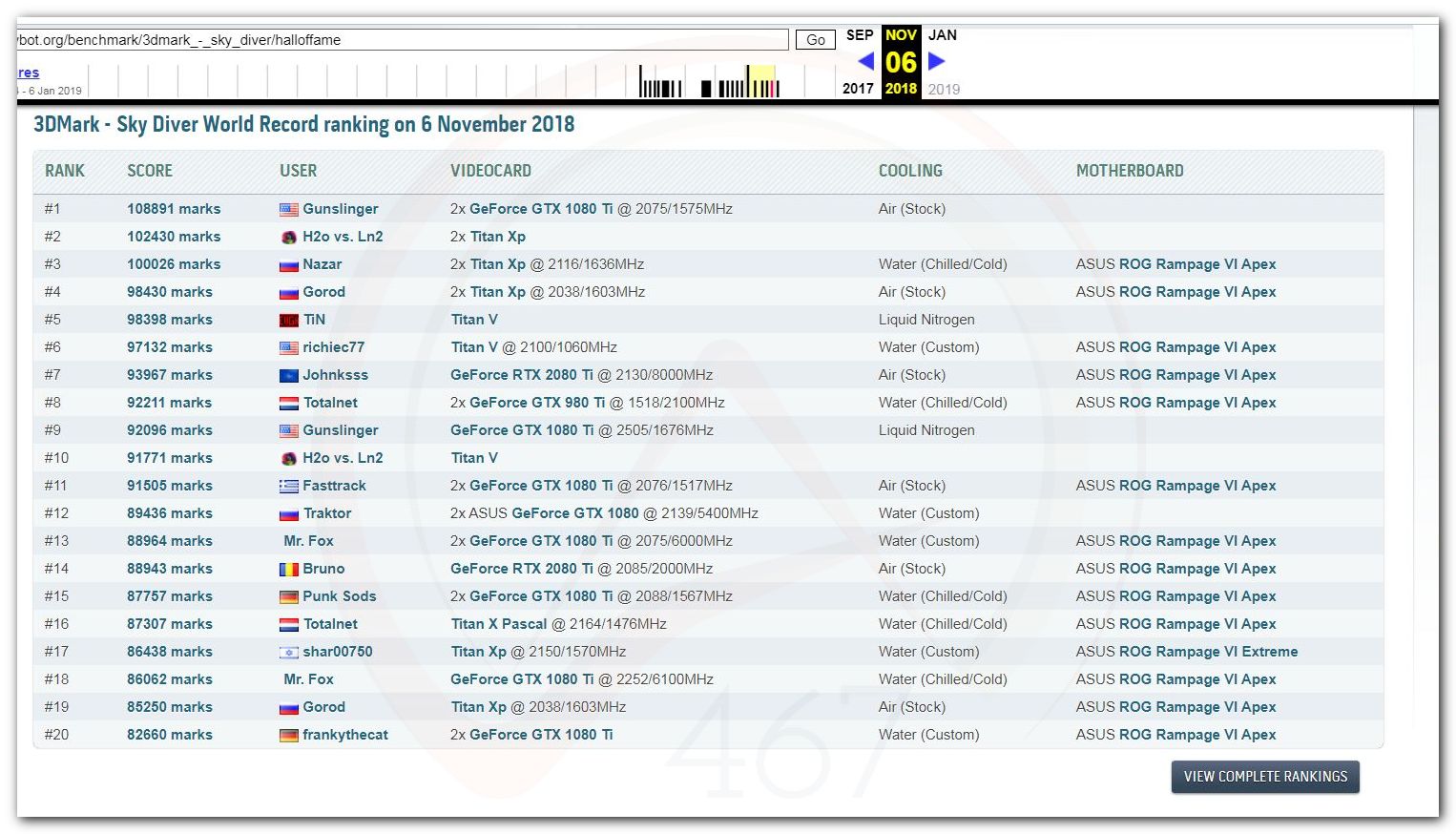1456x834 pixels.
Task: Open user Fasttrack profile
Action: [335, 486]
